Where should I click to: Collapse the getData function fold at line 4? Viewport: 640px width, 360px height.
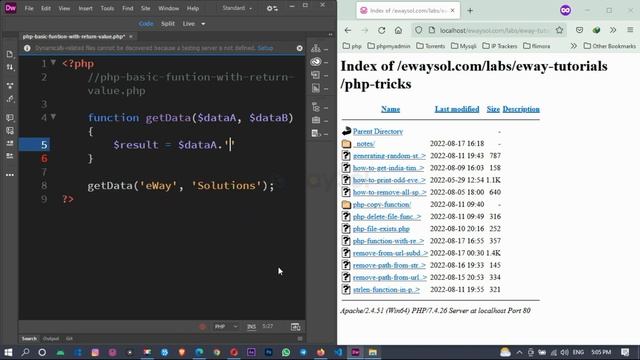point(53,117)
